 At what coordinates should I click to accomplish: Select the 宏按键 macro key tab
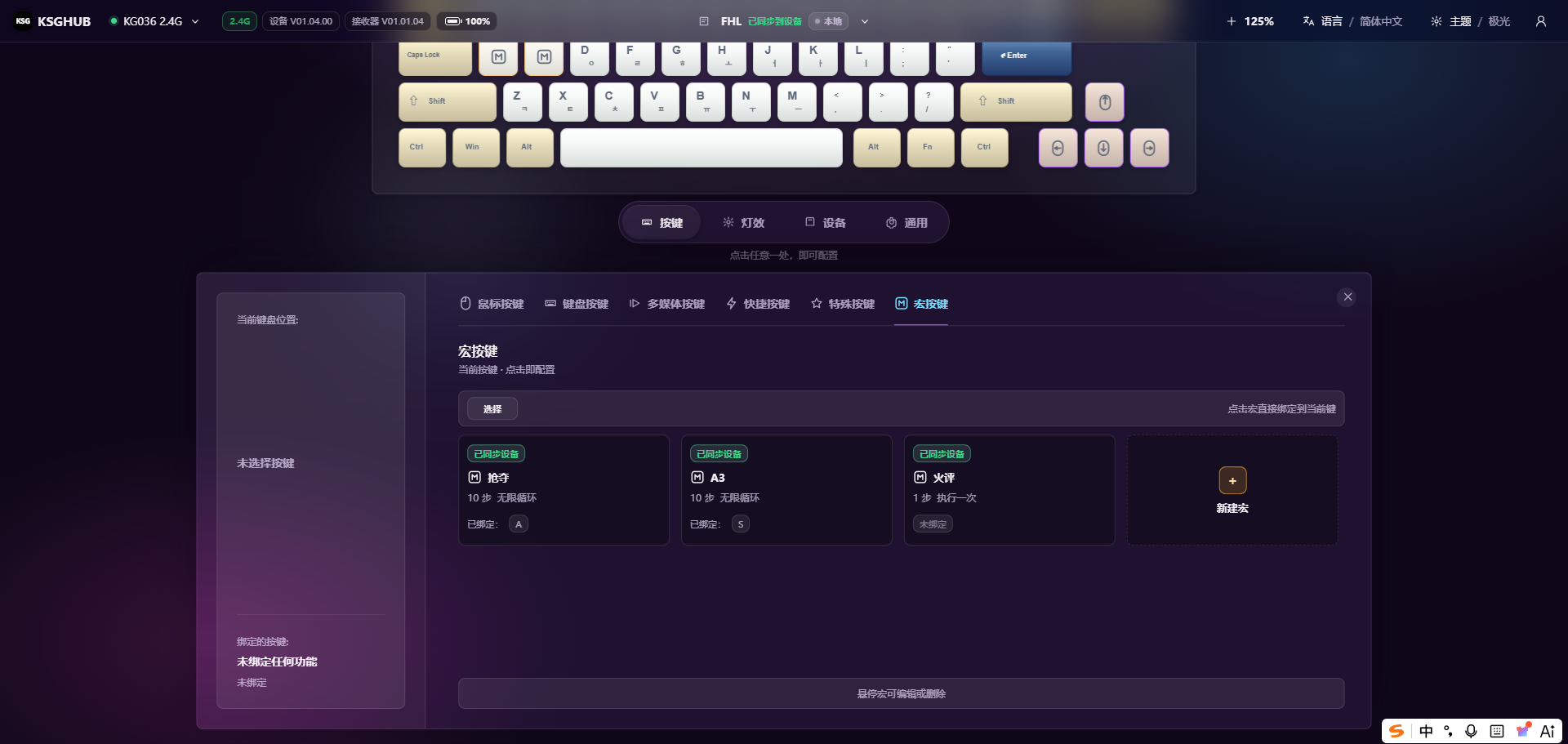point(921,304)
